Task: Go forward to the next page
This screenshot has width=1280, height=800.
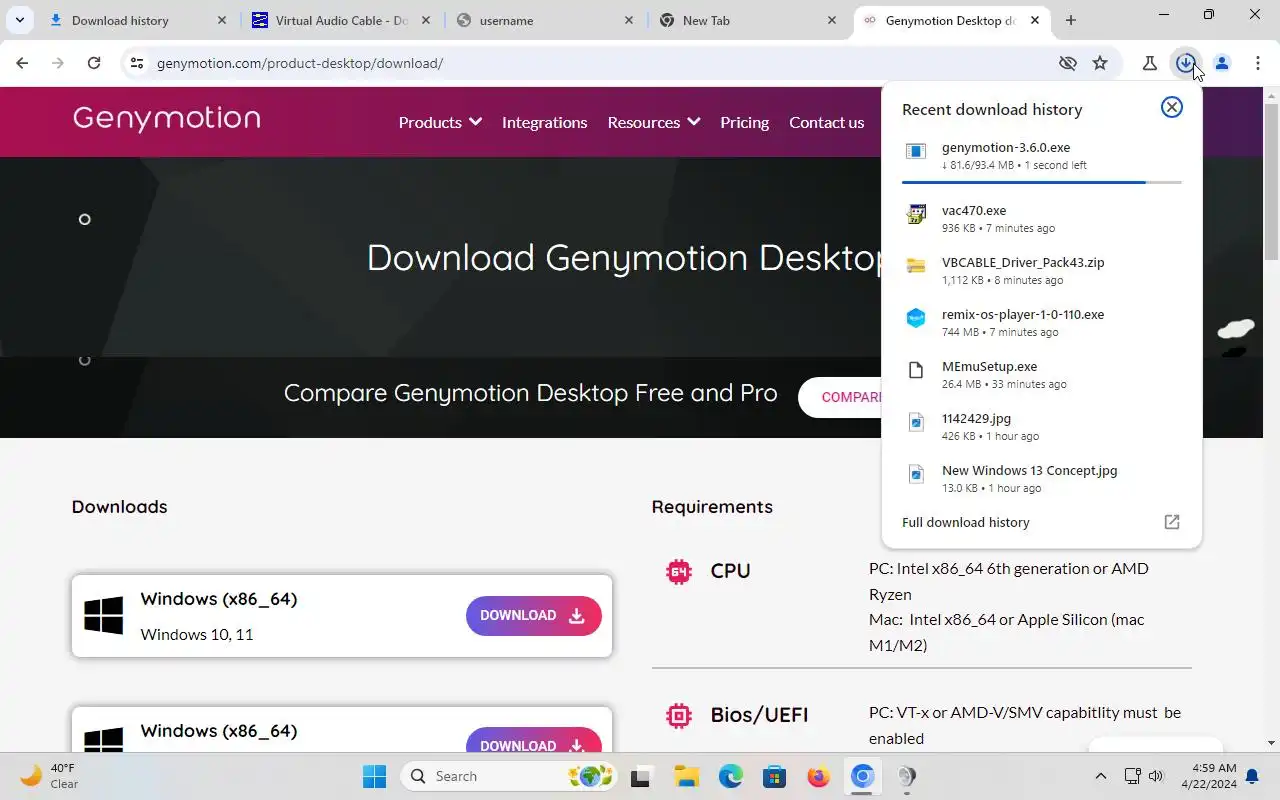Action: (x=58, y=63)
